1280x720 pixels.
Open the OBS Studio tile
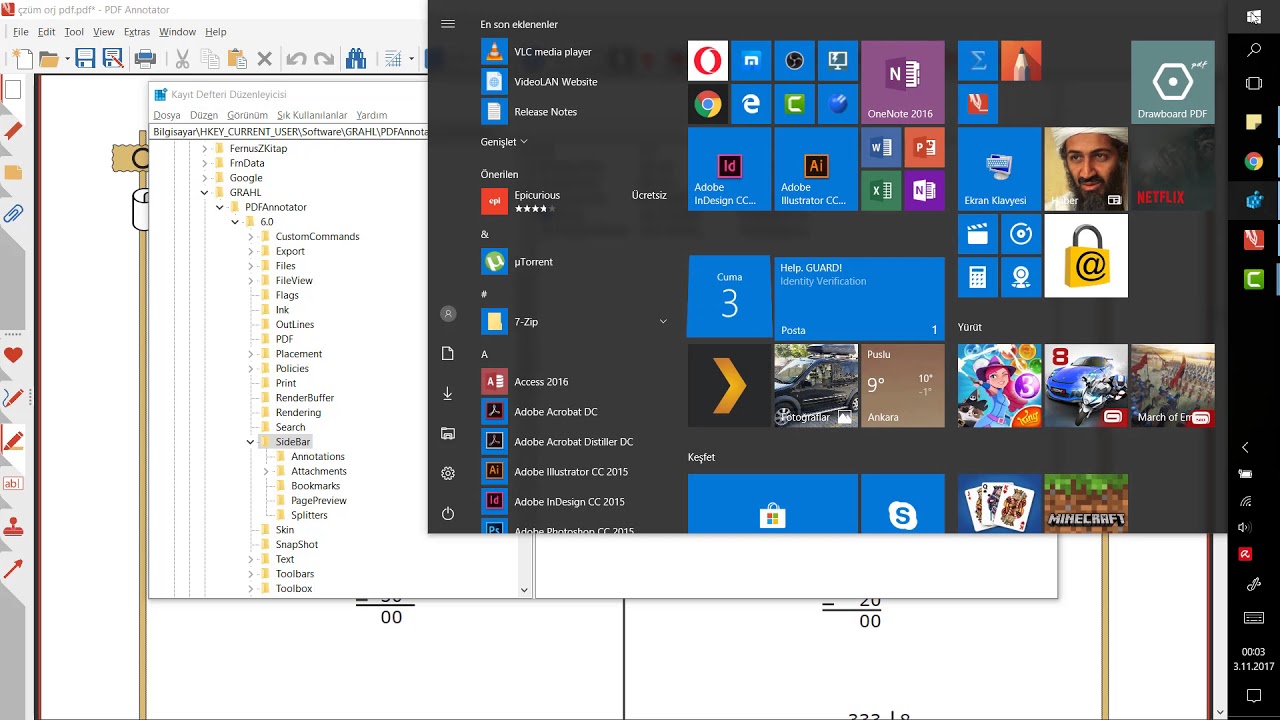pyautogui.click(x=794, y=61)
